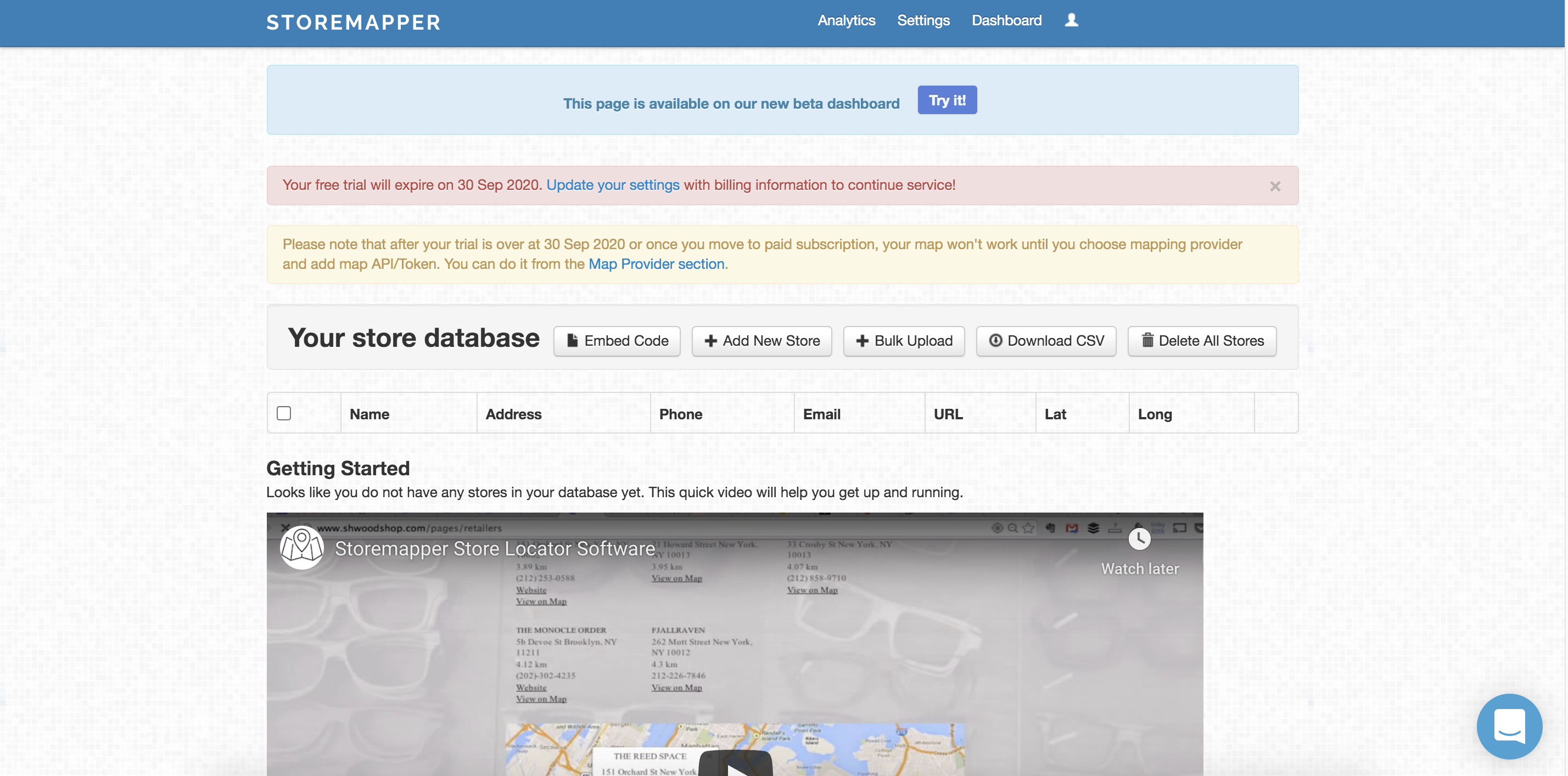The width and height of the screenshot is (1568, 776).
Task: Click the Watch later clock icon
Action: tap(1139, 539)
